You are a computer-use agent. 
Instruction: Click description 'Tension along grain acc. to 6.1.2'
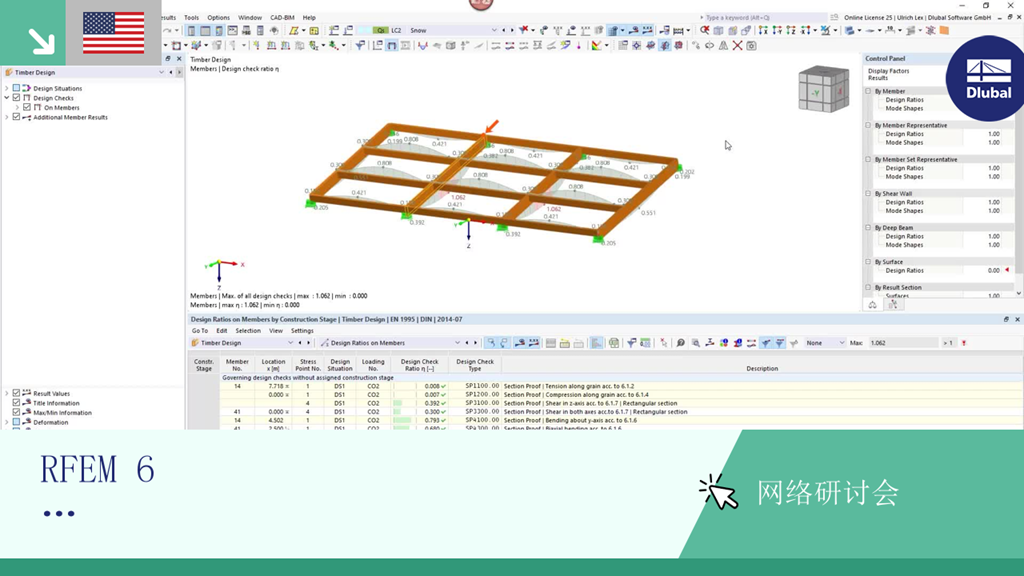(590, 386)
